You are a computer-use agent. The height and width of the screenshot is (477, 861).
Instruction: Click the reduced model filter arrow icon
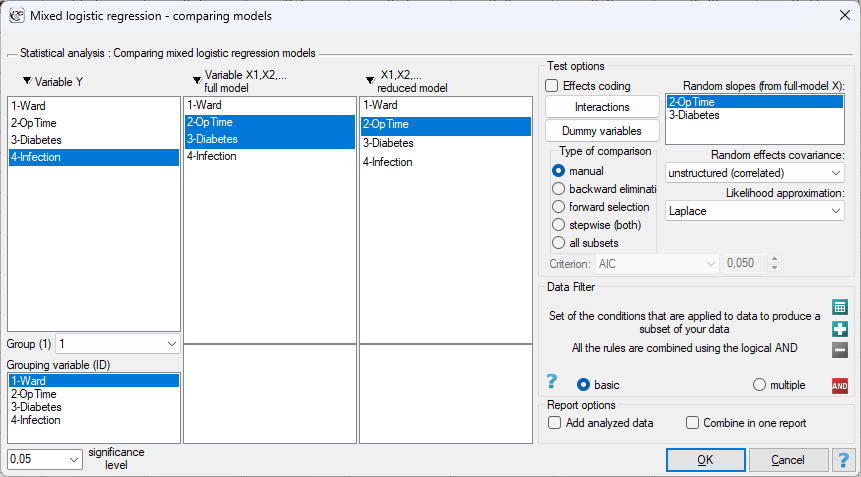pos(370,81)
